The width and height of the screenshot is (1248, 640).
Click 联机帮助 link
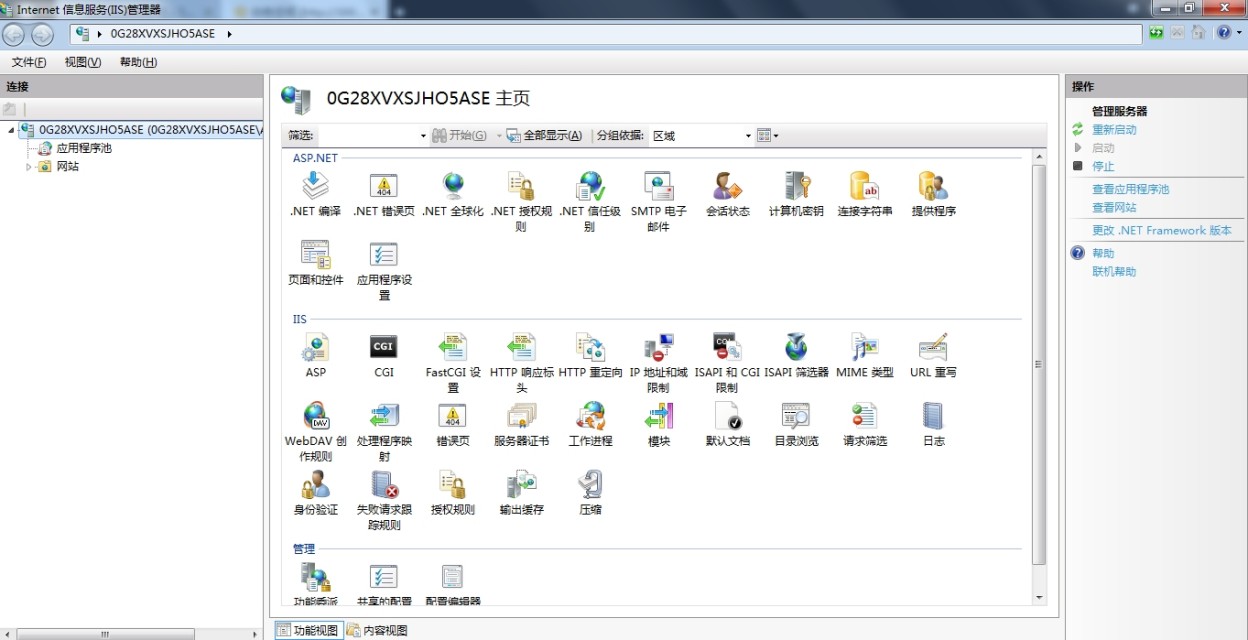[1114, 271]
